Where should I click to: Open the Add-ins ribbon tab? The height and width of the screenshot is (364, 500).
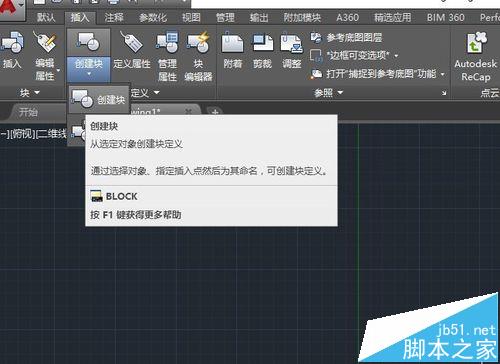[302, 17]
